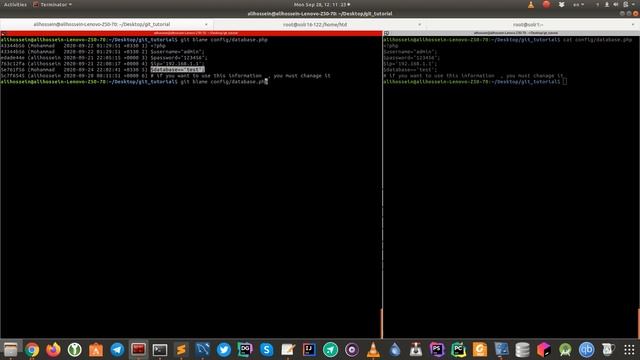Click the left pane prompt with cursor
The image size is (640, 360).
tap(134, 82)
